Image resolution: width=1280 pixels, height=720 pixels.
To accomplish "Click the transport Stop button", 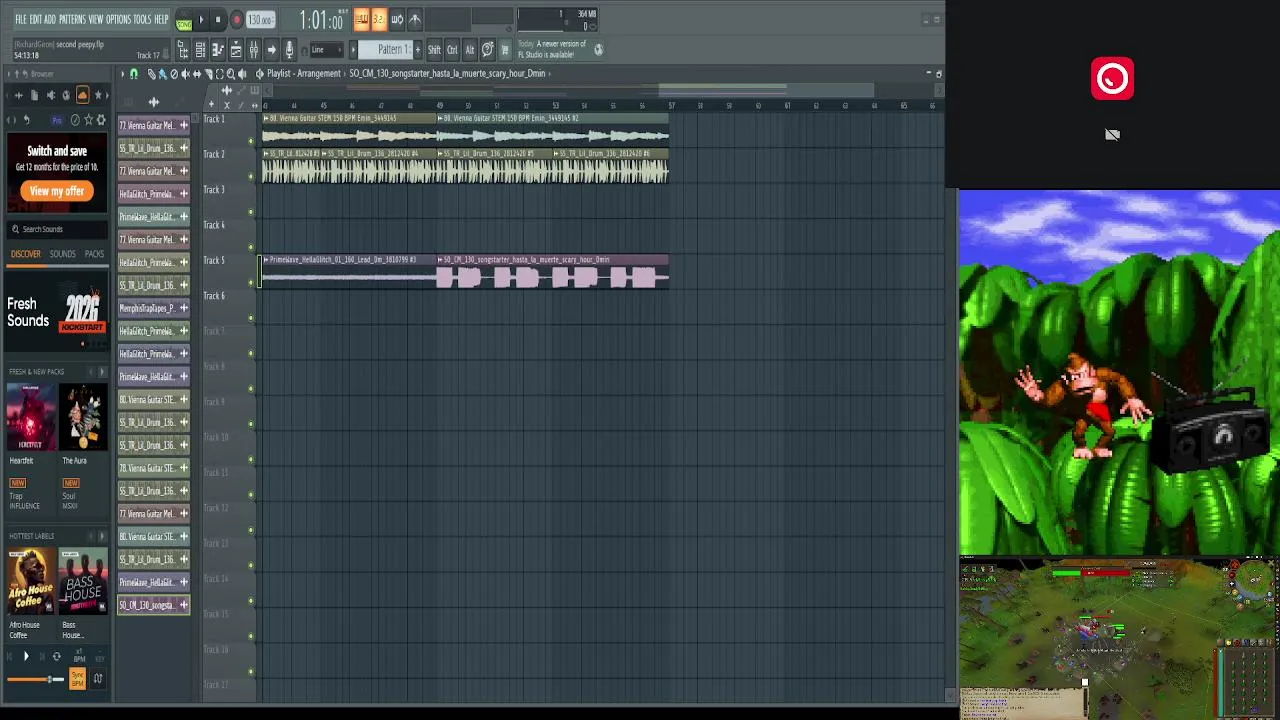I will (218, 20).
